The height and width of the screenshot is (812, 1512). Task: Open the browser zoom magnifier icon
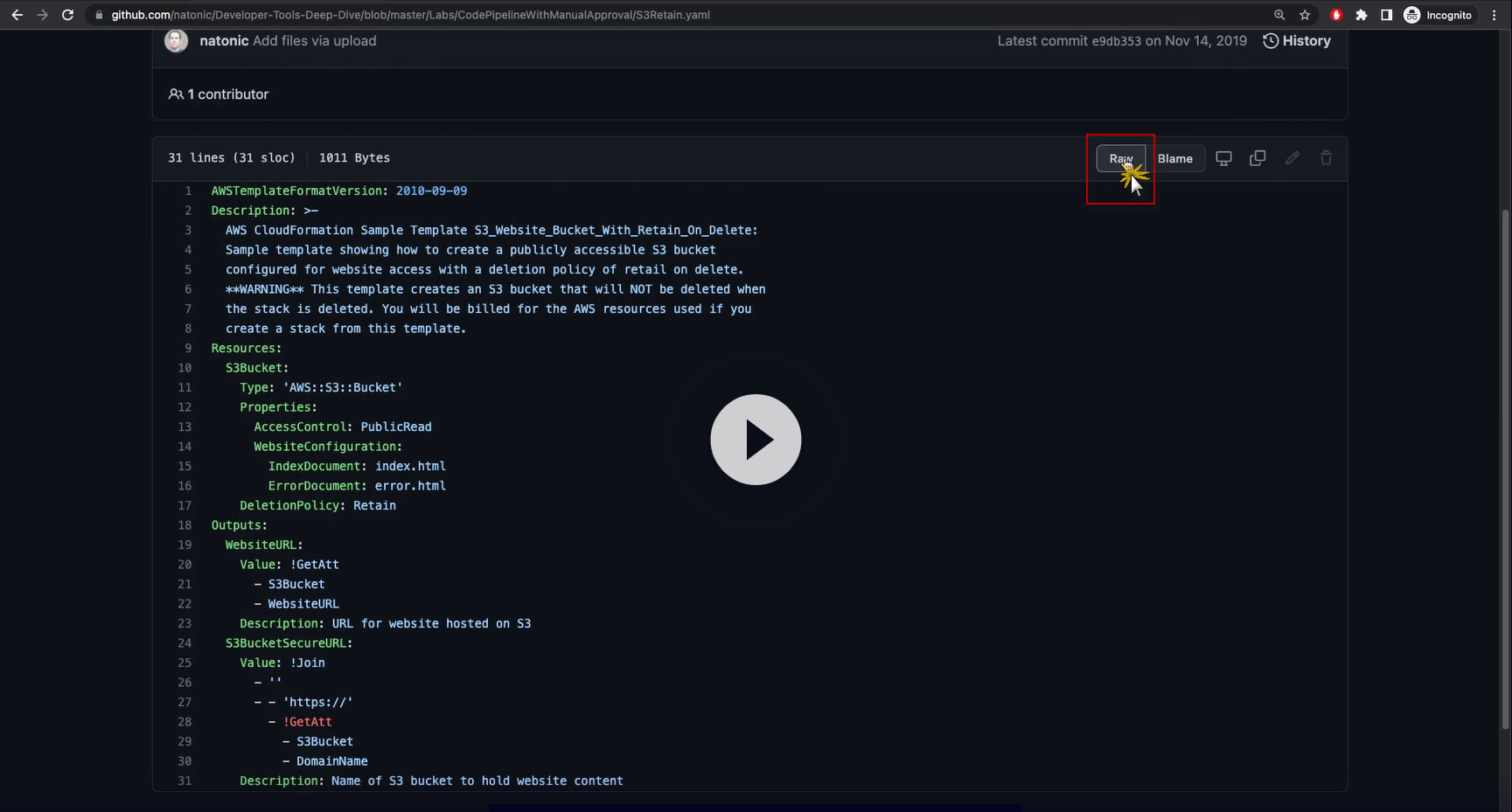click(x=1279, y=15)
